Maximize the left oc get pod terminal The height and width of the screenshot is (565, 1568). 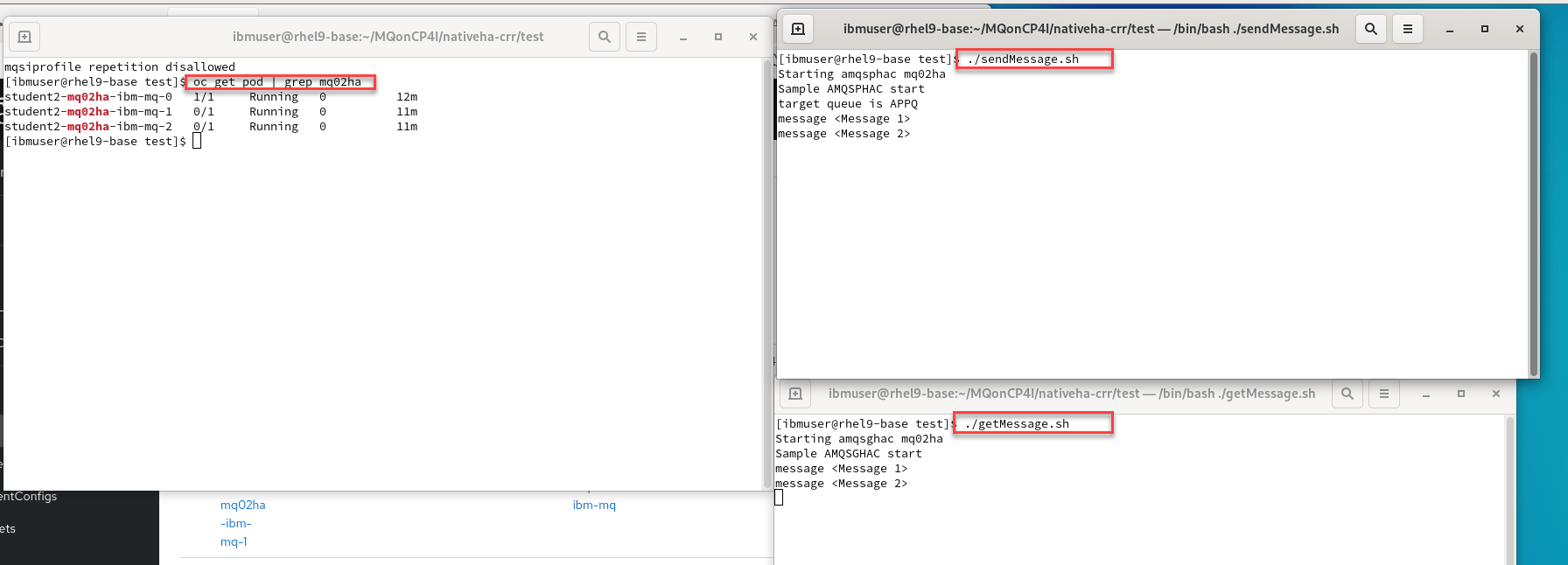(718, 37)
